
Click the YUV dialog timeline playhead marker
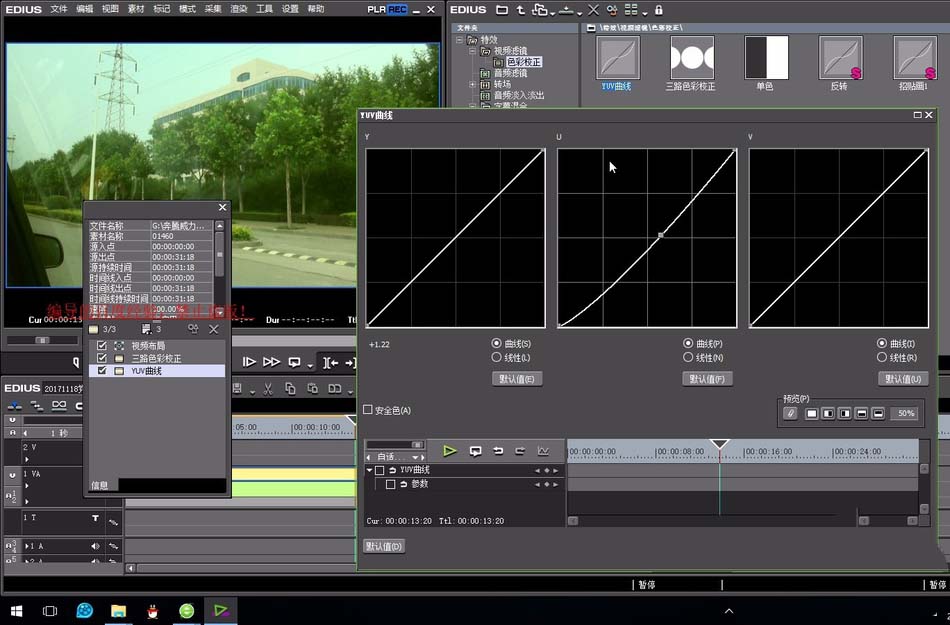(719, 444)
